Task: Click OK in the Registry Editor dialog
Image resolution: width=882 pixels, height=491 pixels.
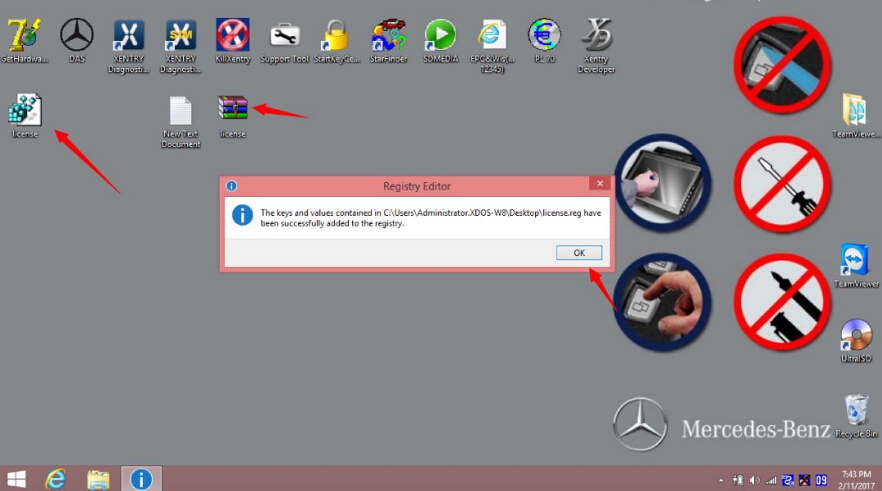Action: (579, 253)
